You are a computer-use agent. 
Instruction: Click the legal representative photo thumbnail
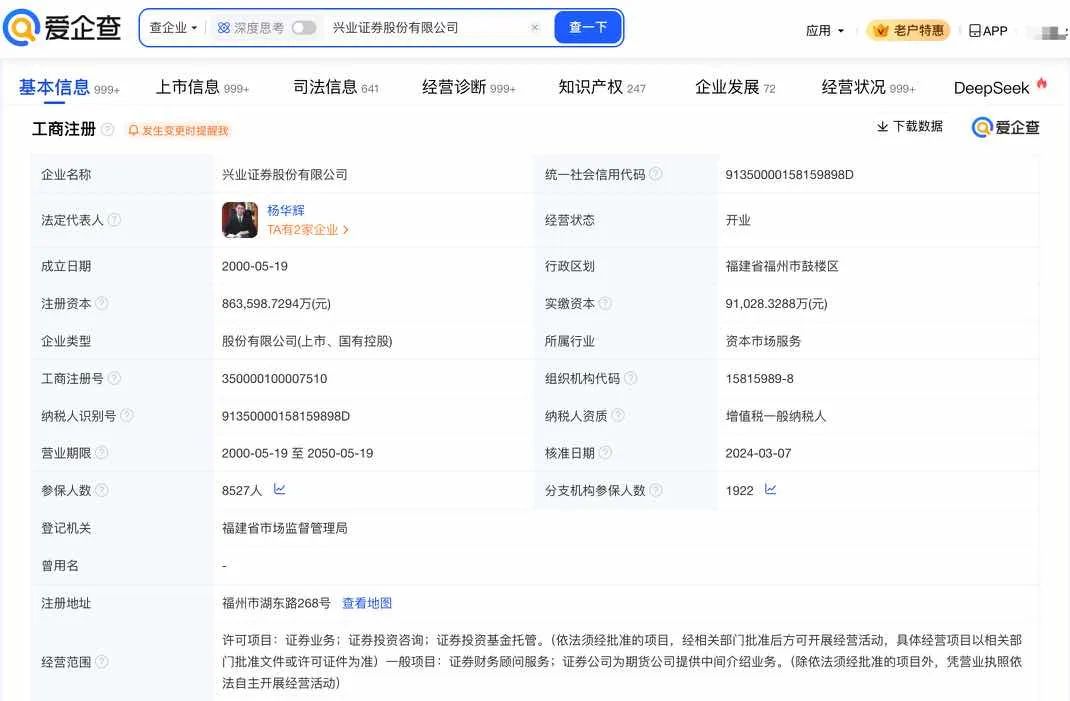coord(240,220)
